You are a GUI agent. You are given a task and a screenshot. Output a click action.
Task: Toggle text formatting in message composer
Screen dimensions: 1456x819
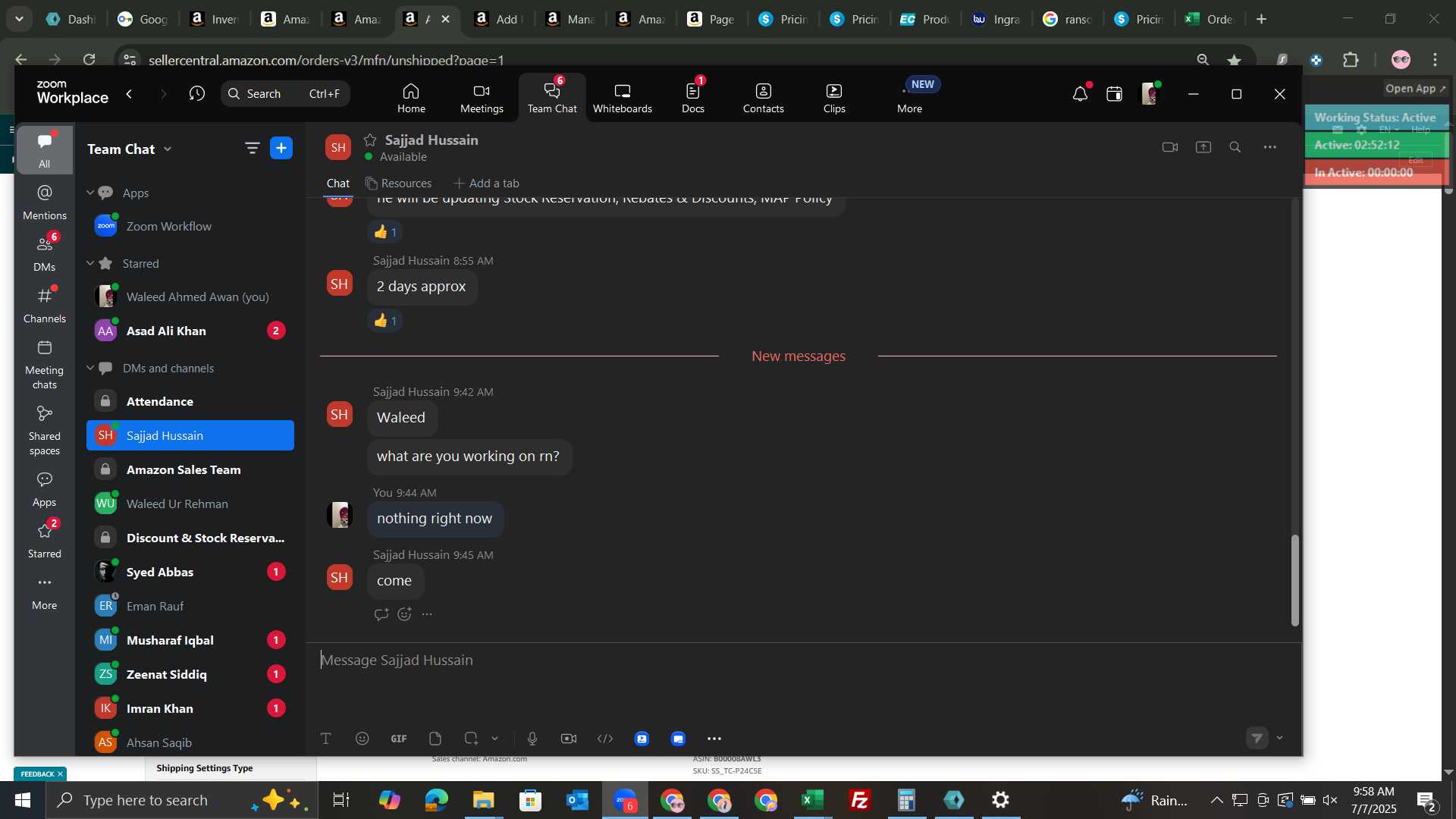326,739
